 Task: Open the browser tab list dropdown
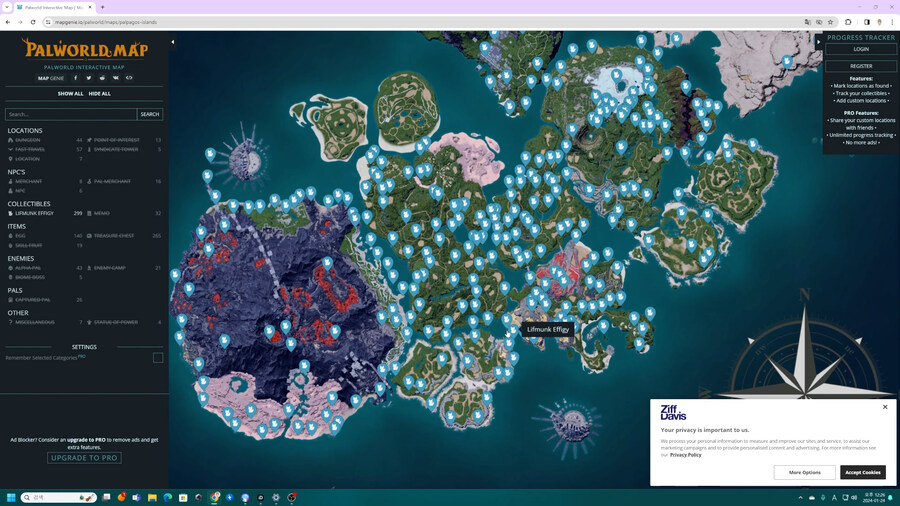point(7,7)
